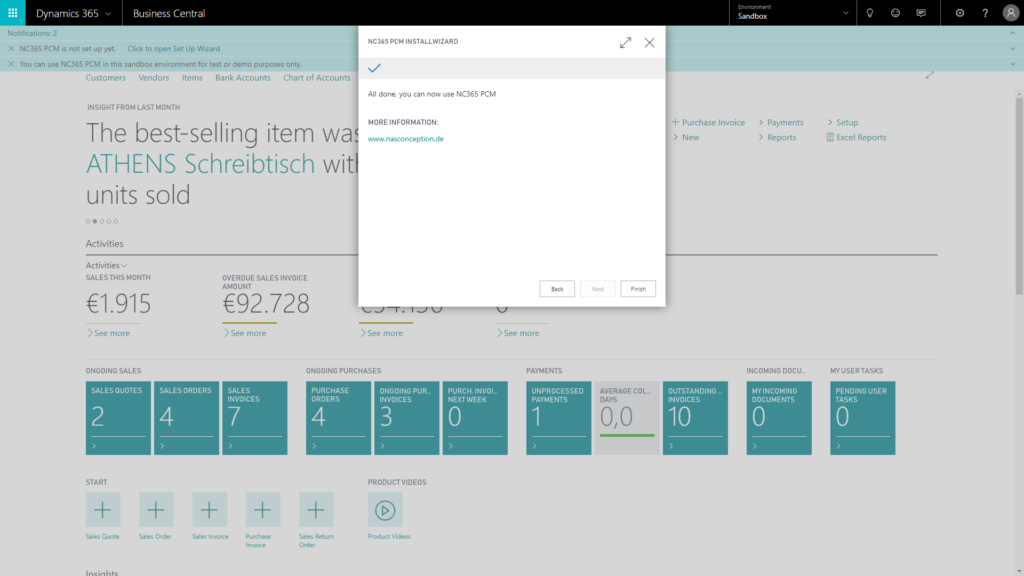Select the last headline carousel dot

(116, 221)
